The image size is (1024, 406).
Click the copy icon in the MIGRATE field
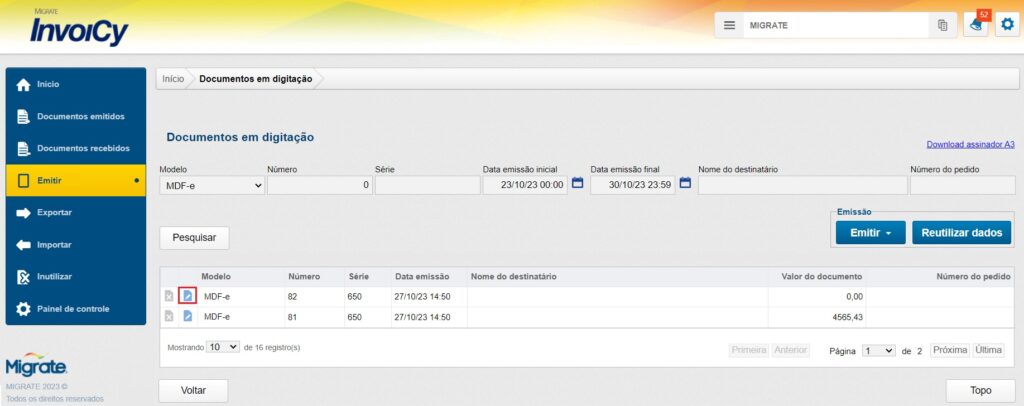point(942,25)
